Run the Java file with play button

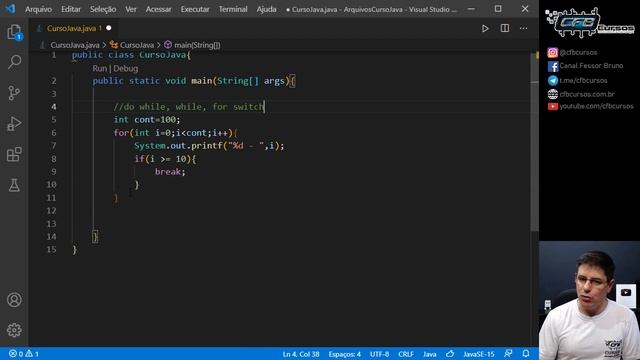pyautogui.click(x=485, y=28)
